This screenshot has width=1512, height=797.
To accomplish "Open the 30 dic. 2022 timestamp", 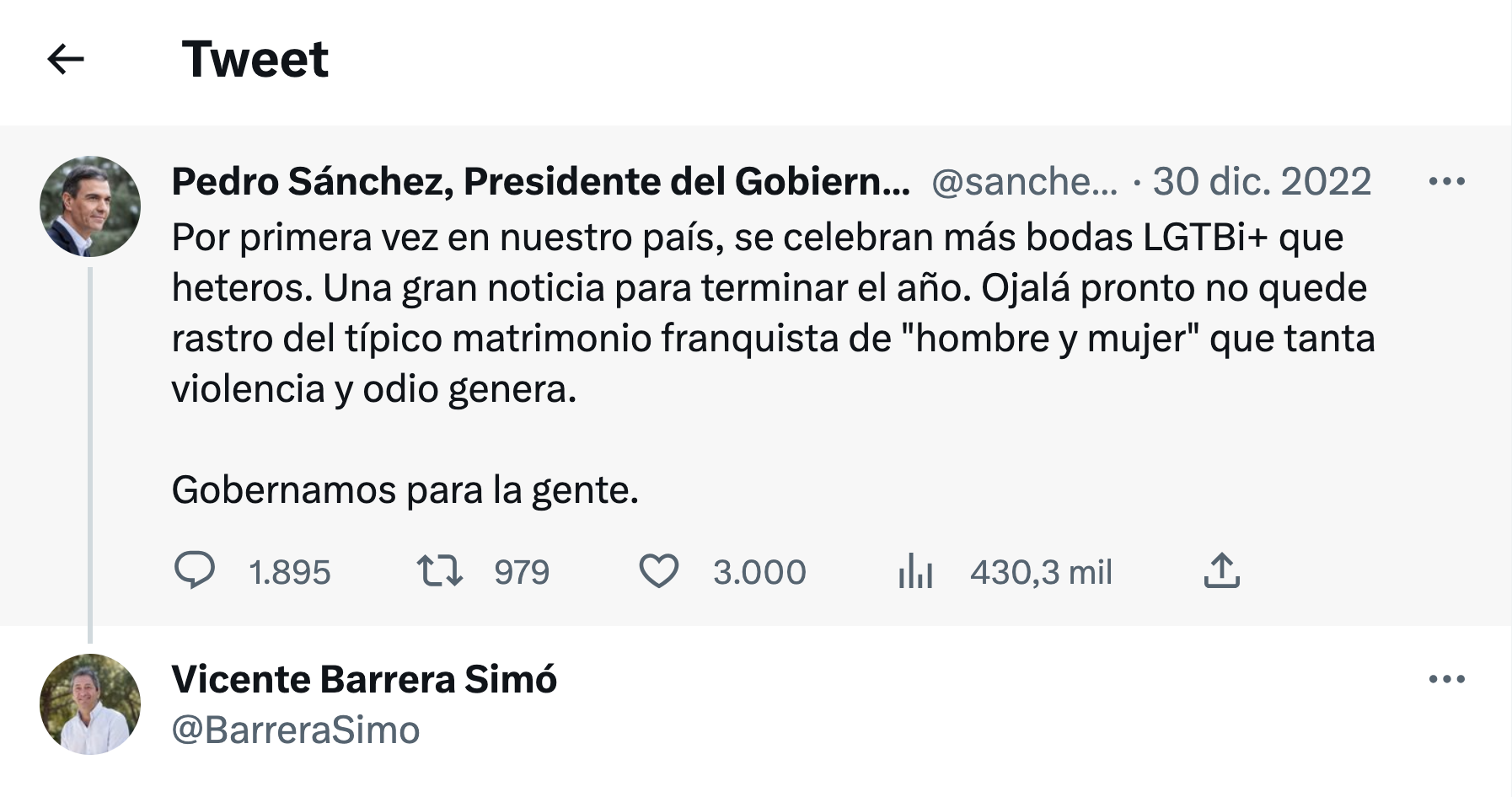I will point(1262,181).
